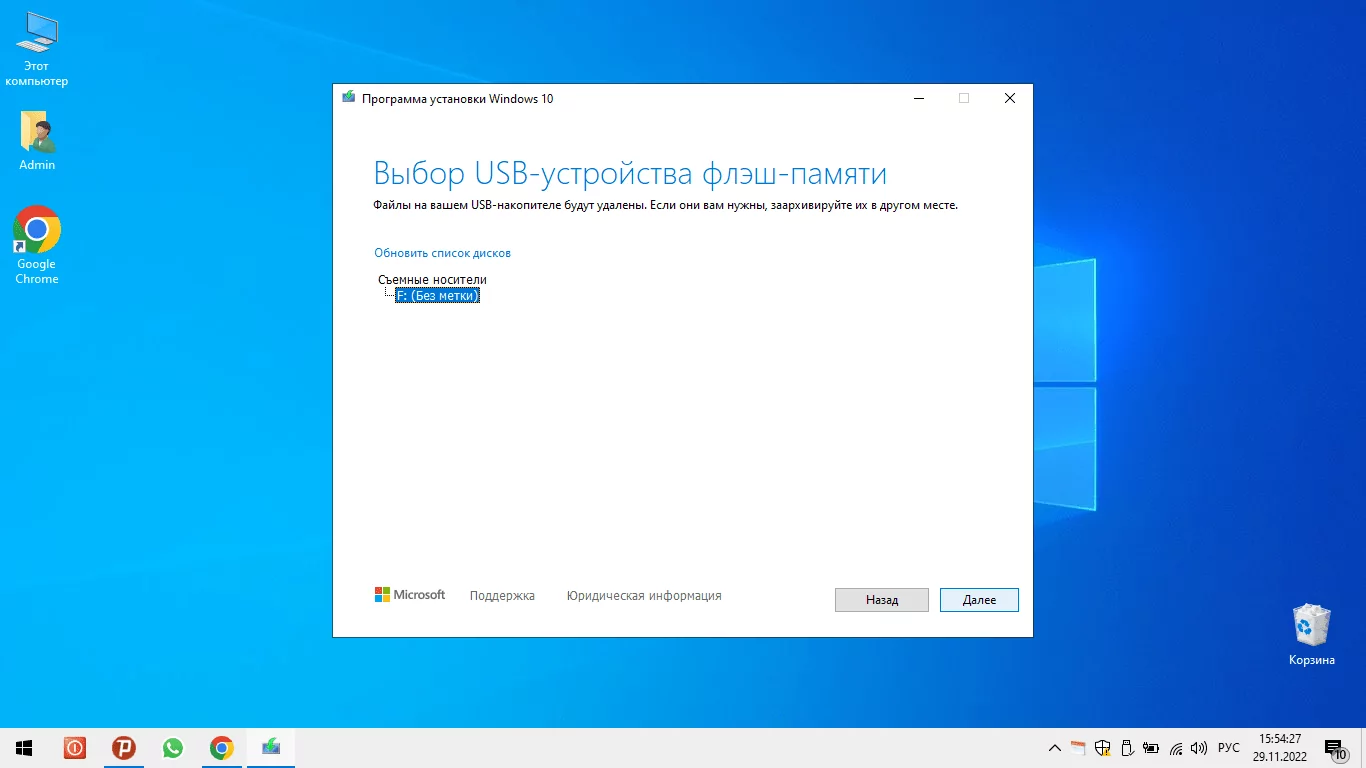Screen dimensions: 1366x768
Task: Switch to Psiphon in the taskbar
Action: pyautogui.click(x=124, y=748)
